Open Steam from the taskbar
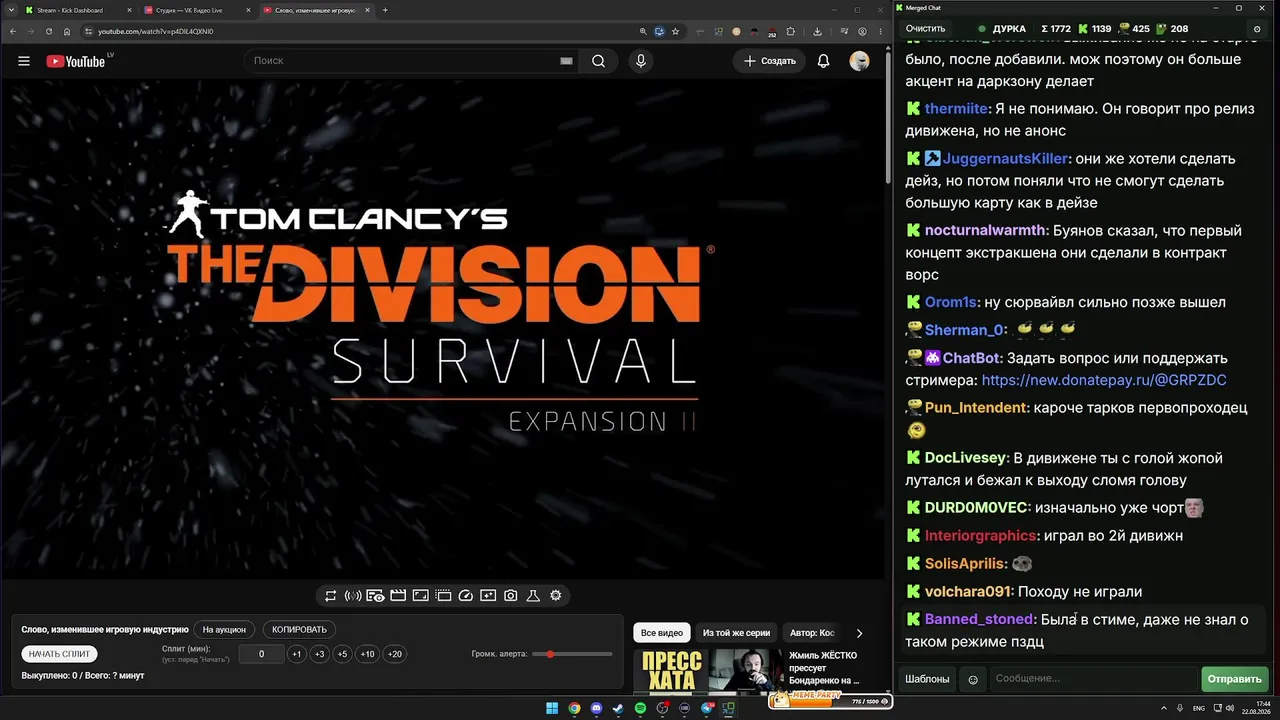 [618, 708]
